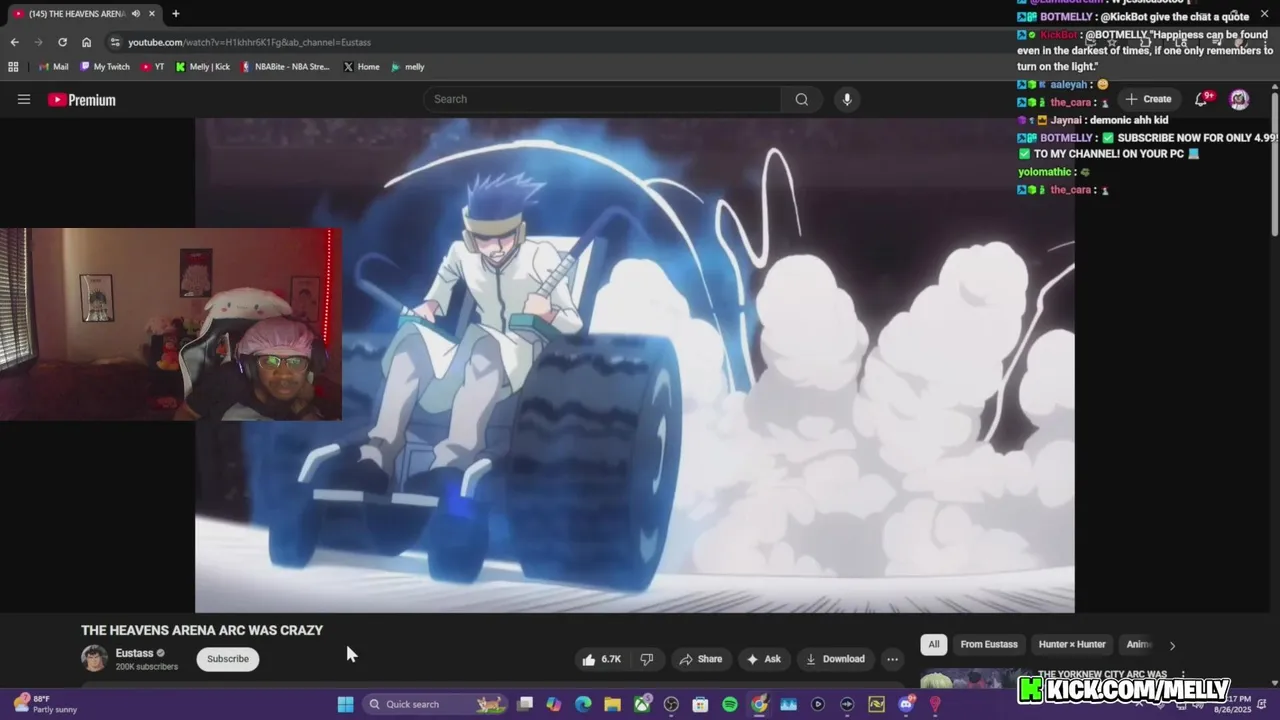Screen dimensions: 1280x720
Task: Click the Share button
Action: pos(700,659)
